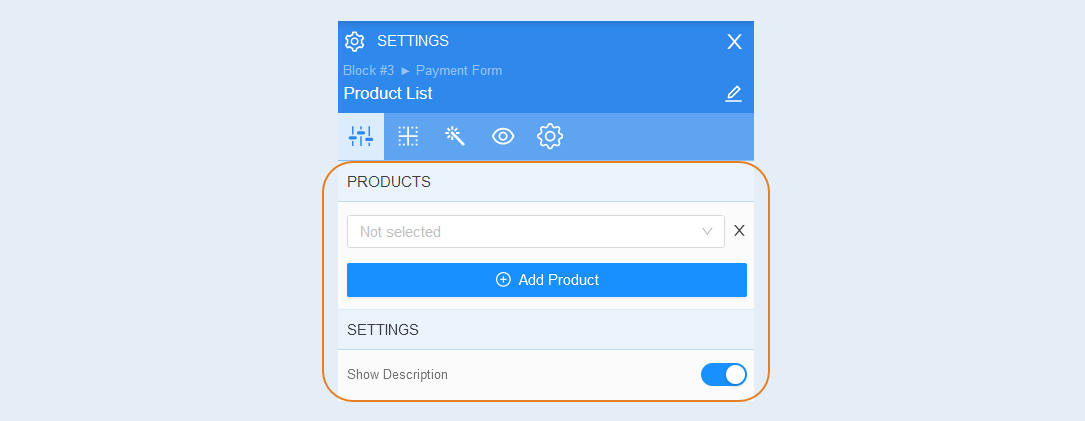Screen dimensions: 1085x421
Task: Click the gear icon next to SETTINGS title
Action: [354, 41]
